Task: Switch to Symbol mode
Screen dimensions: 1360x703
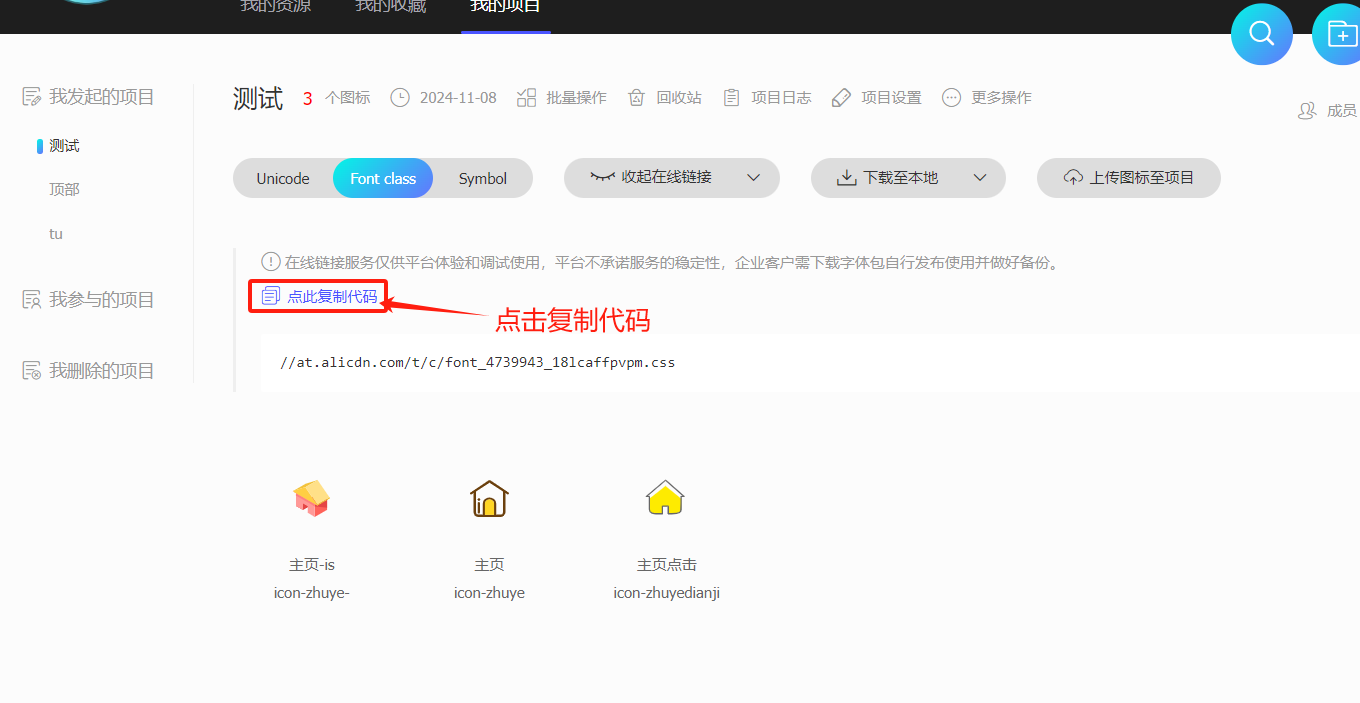Action: [x=483, y=179]
